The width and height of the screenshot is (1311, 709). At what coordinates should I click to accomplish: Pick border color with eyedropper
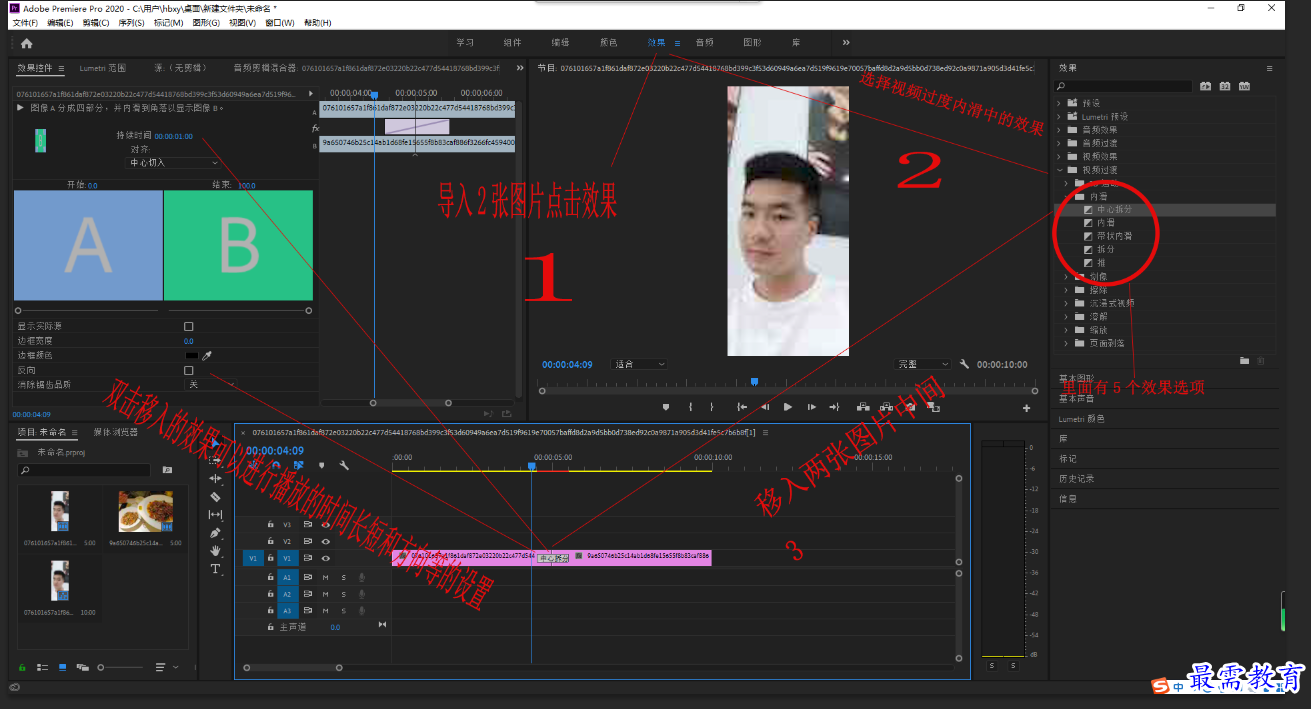(x=207, y=355)
